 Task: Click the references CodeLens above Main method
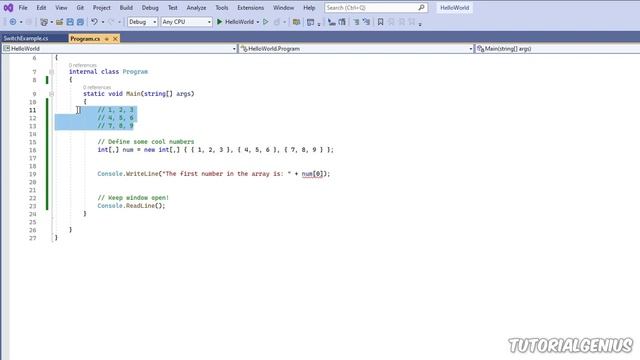[97, 87]
